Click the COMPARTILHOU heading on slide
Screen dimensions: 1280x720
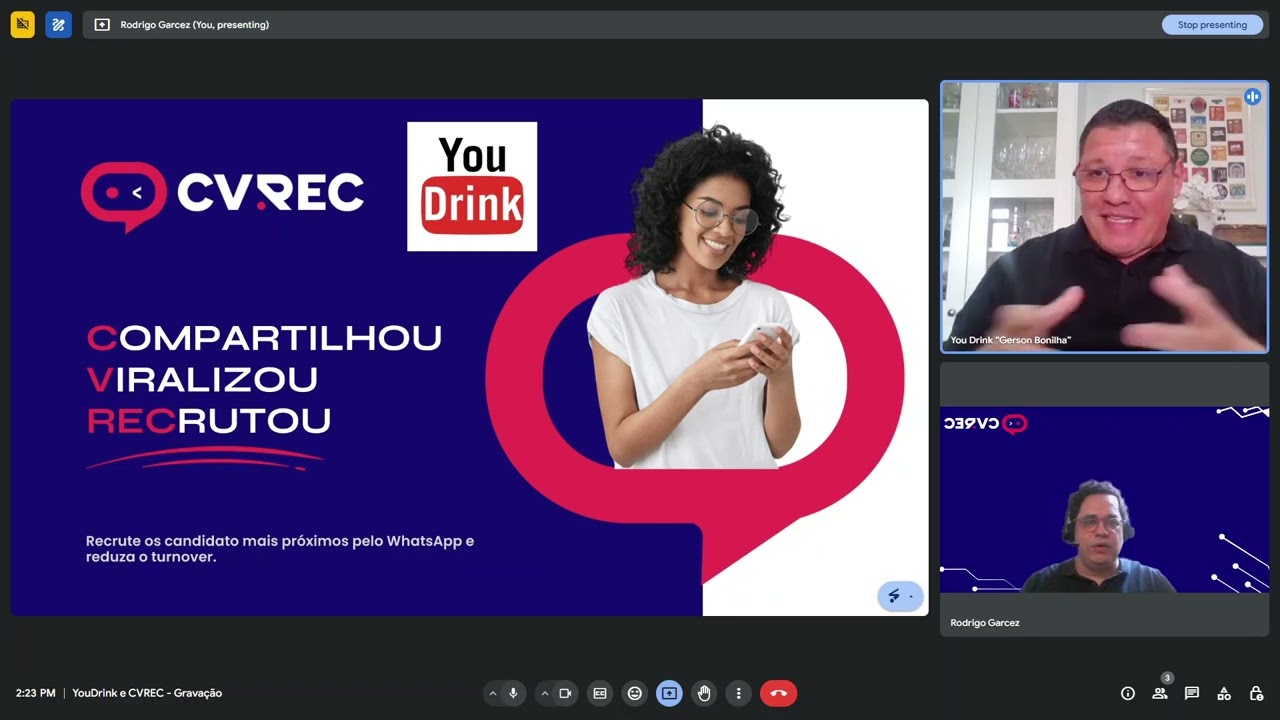tap(264, 338)
